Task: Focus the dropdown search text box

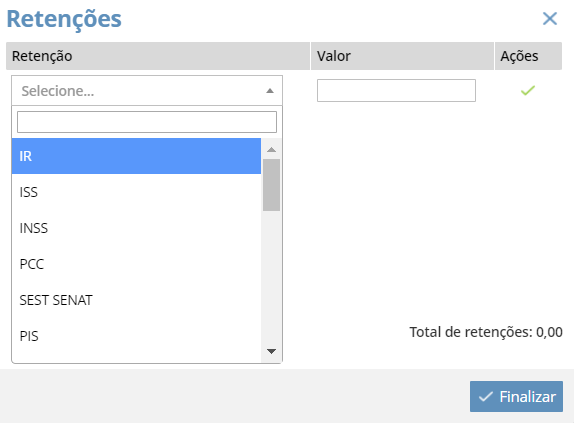Action: (147, 122)
